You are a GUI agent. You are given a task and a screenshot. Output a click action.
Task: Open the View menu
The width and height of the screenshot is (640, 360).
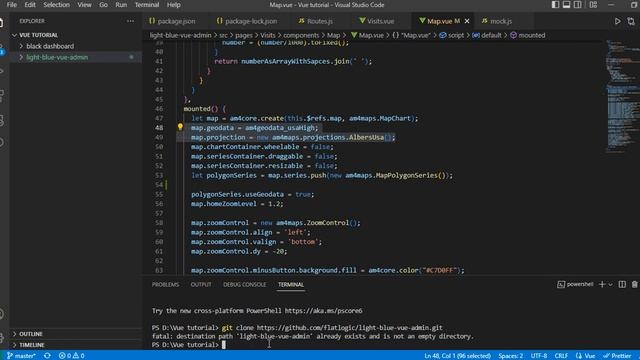pos(84,5)
